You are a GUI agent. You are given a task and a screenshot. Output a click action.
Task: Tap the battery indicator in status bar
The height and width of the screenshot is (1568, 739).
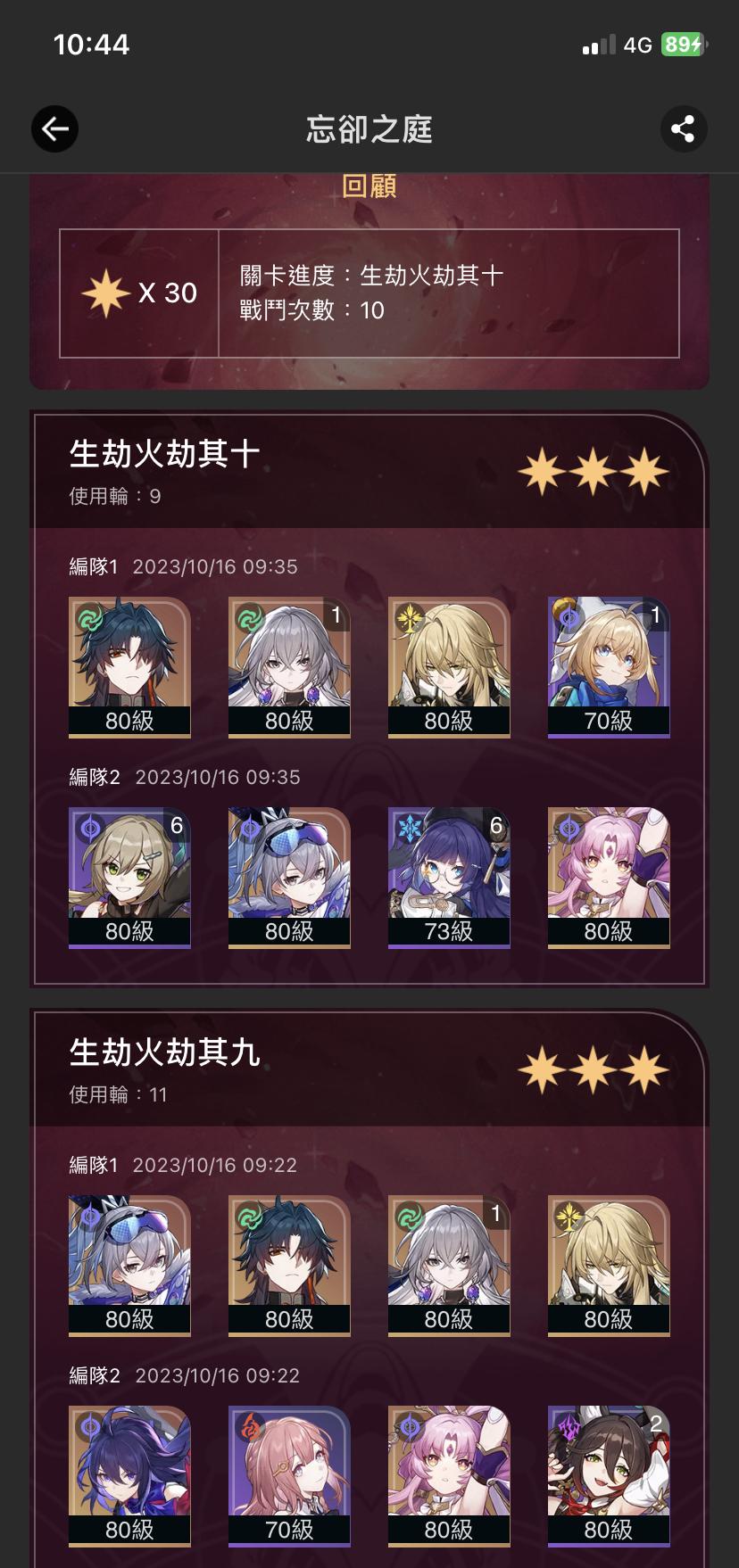(x=684, y=44)
